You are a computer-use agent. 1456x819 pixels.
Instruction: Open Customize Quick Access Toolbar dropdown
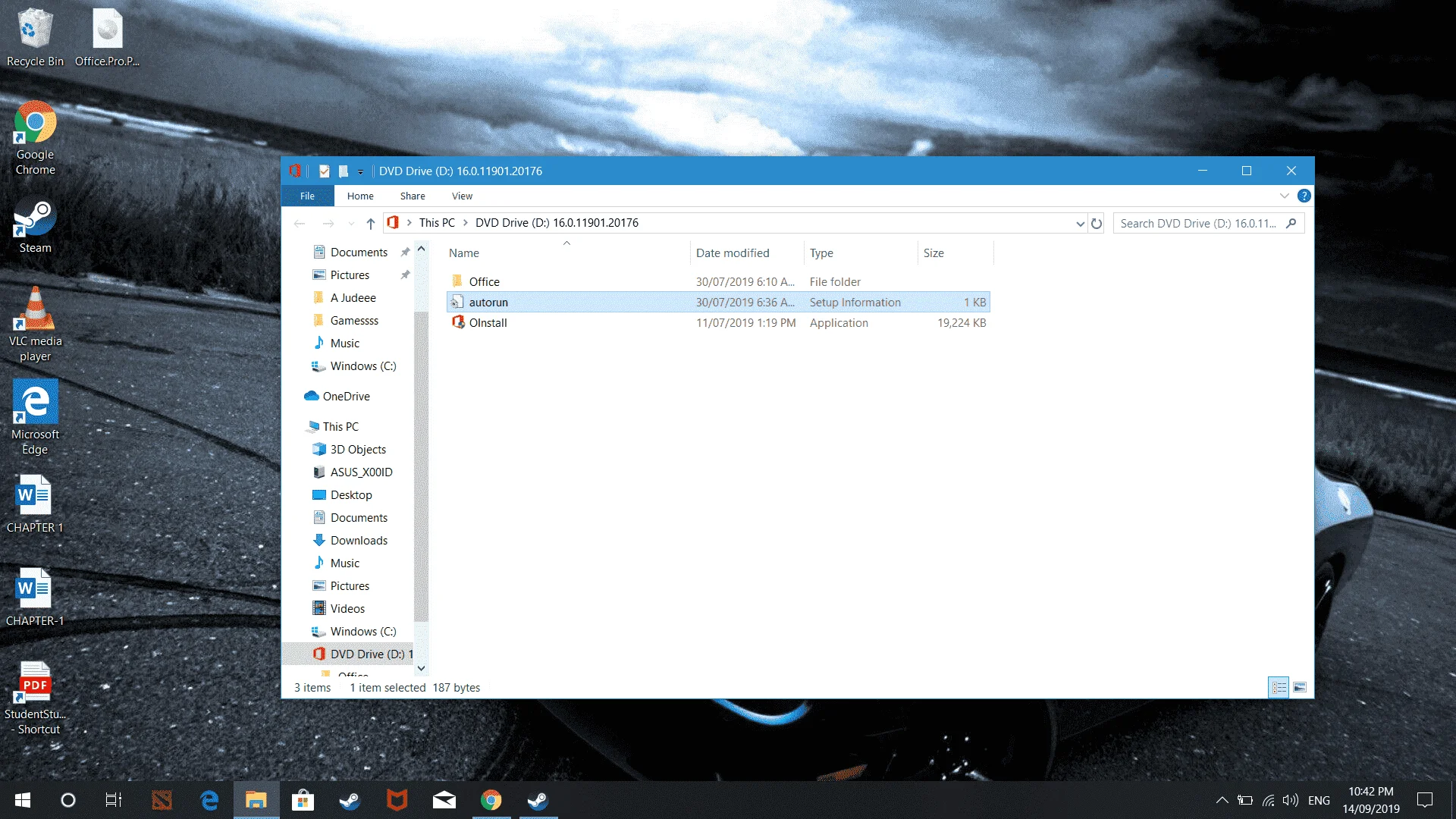tap(360, 172)
